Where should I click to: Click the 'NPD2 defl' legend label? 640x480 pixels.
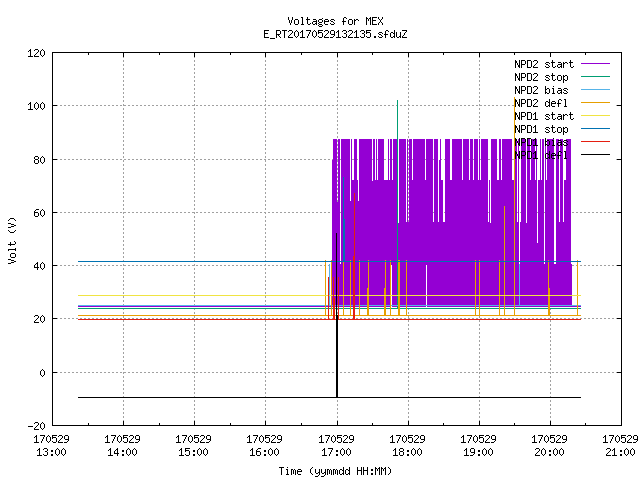[541, 103]
